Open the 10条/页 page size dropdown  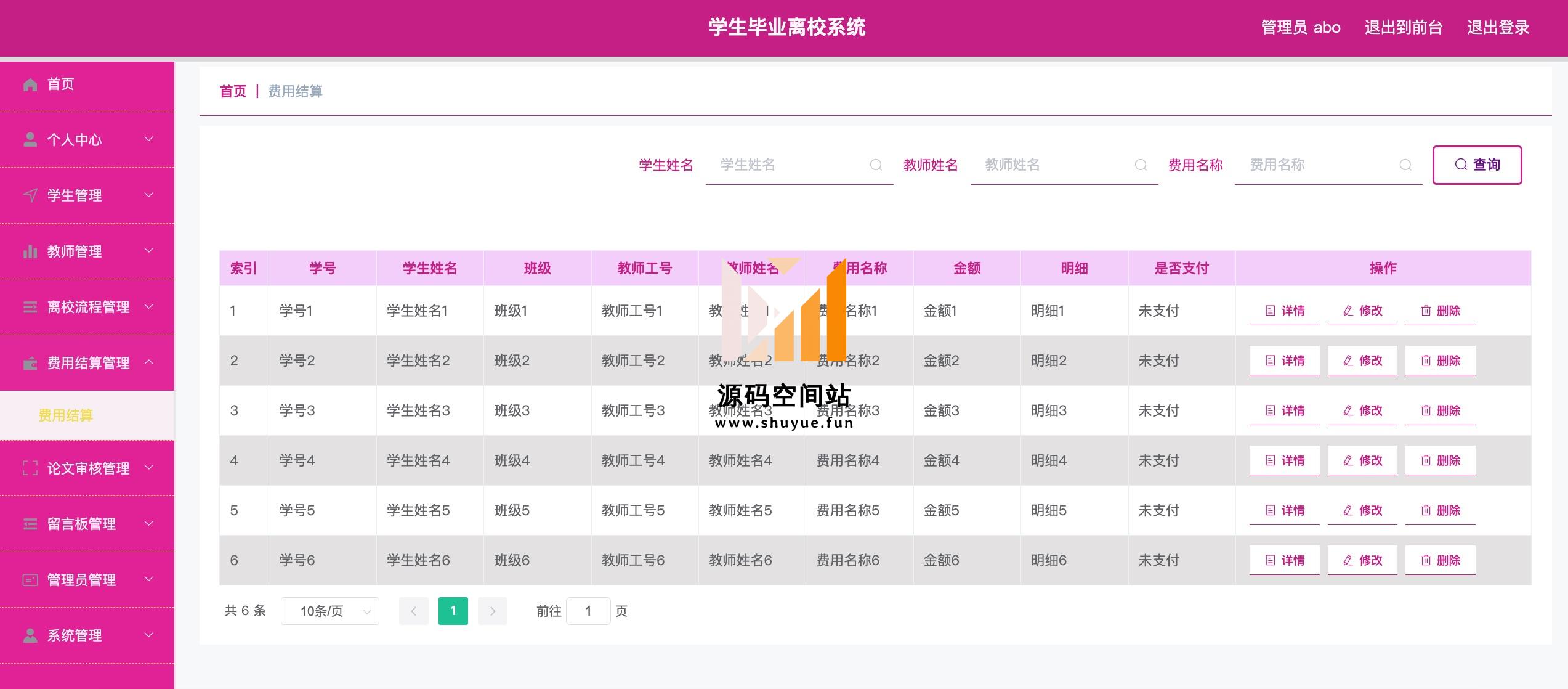coord(330,611)
